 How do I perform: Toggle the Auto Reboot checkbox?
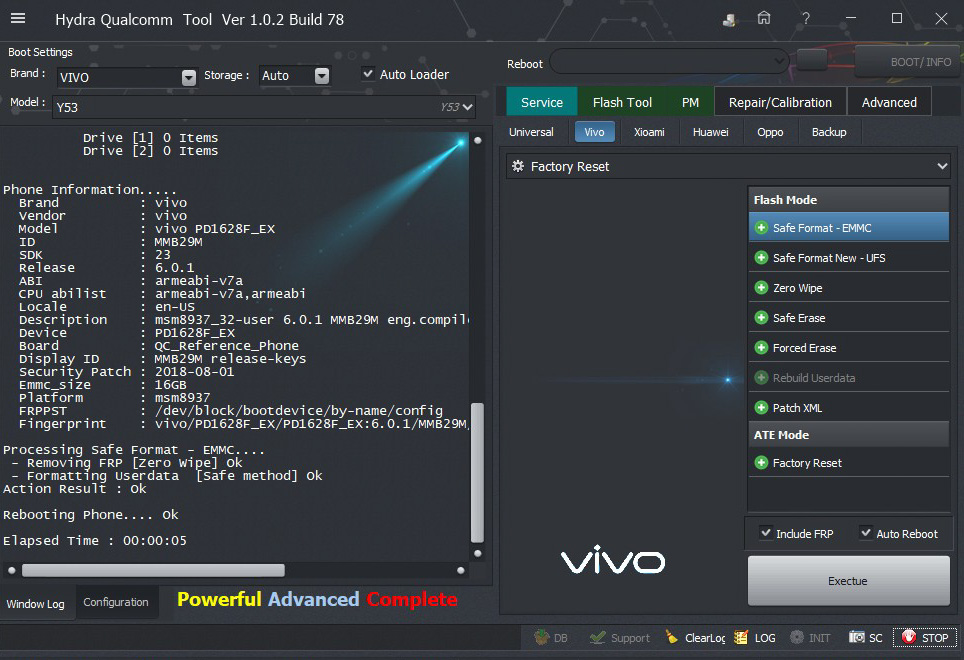point(866,533)
